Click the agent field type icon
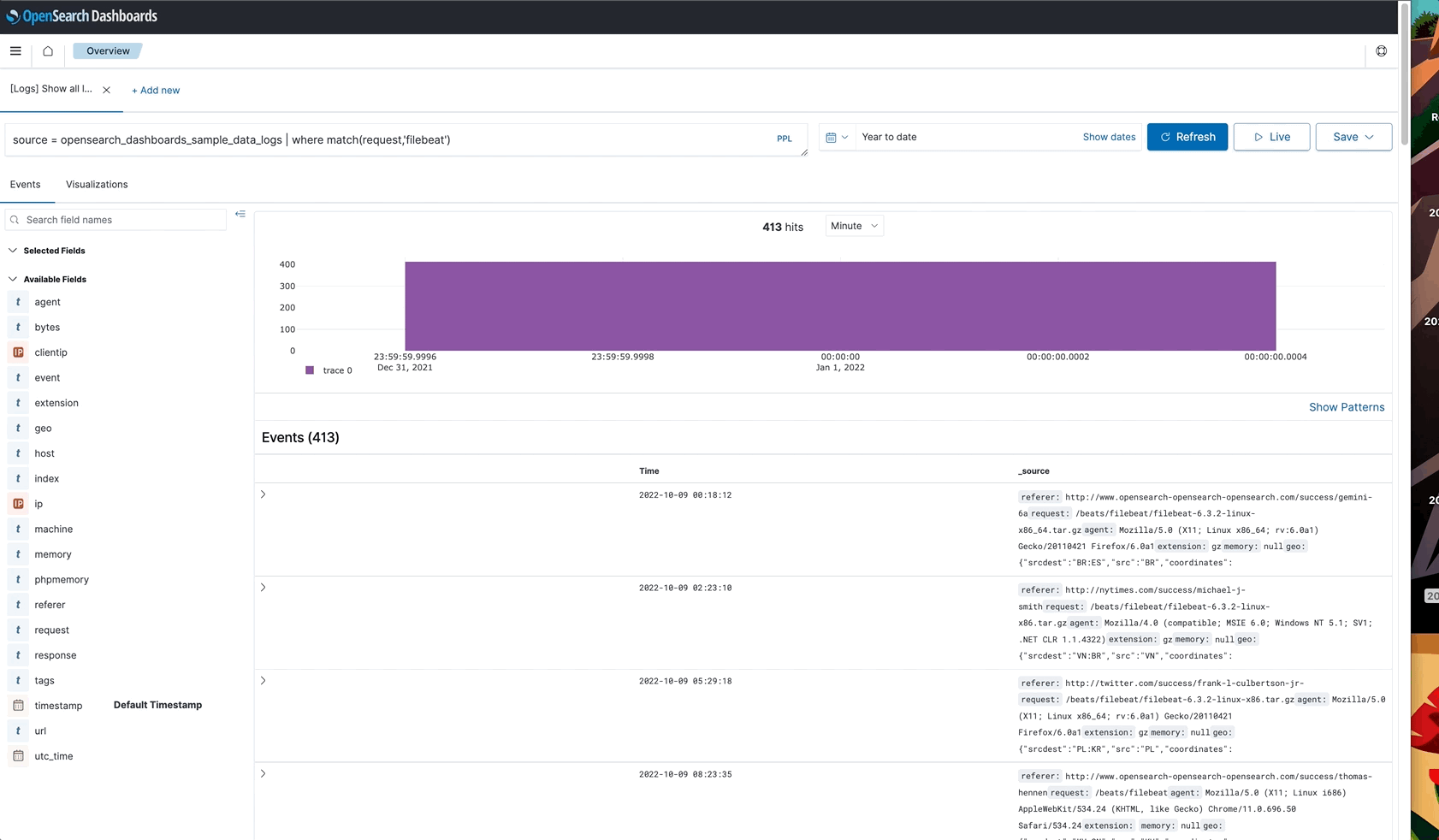1439x840 pixels. 18,302
